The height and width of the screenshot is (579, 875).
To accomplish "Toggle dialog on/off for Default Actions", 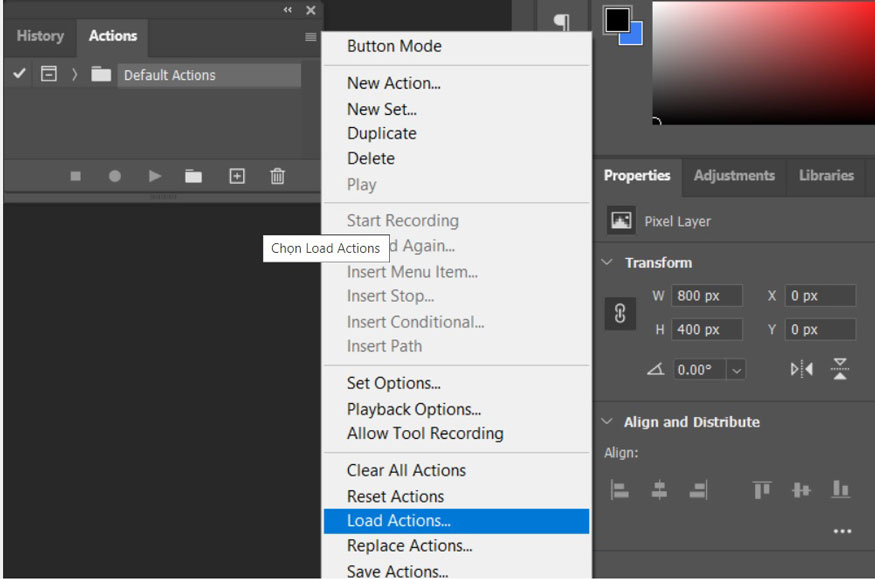I will (48, 73).
